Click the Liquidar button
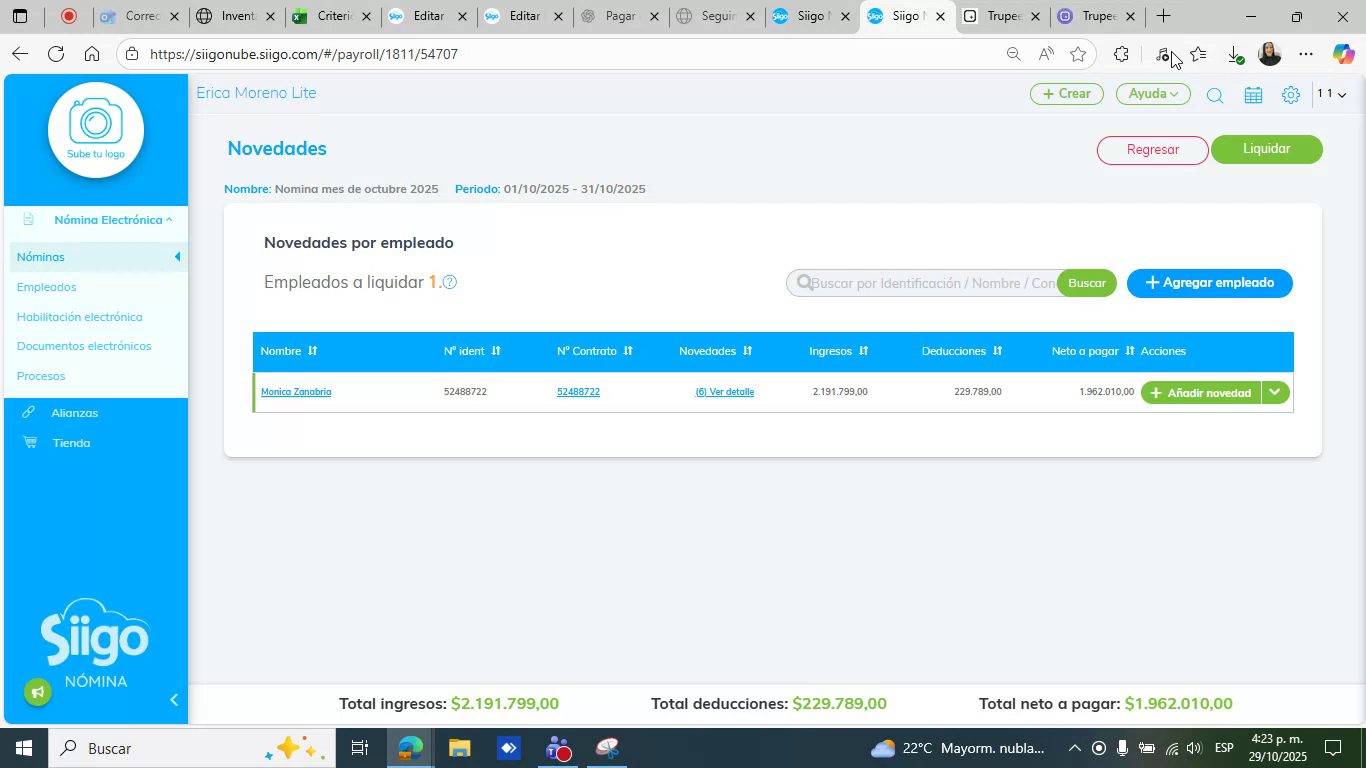 [x=1266, y=149]
